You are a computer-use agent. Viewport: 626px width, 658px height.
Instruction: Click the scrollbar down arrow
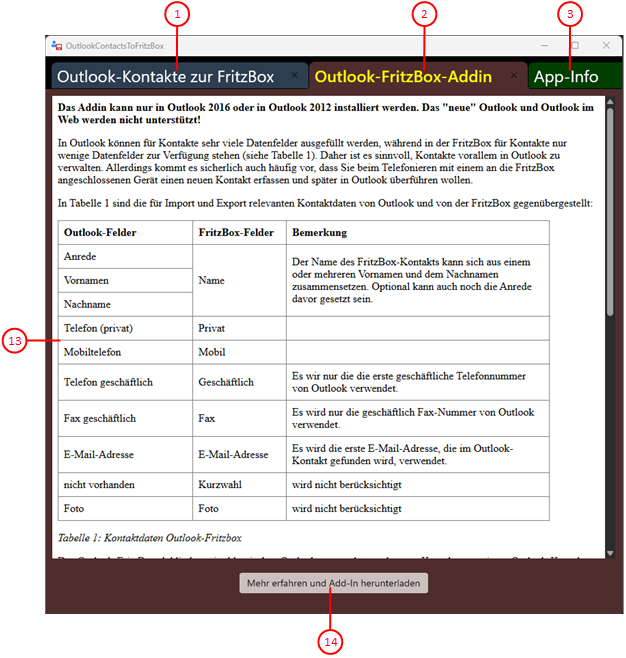point(610,553)
